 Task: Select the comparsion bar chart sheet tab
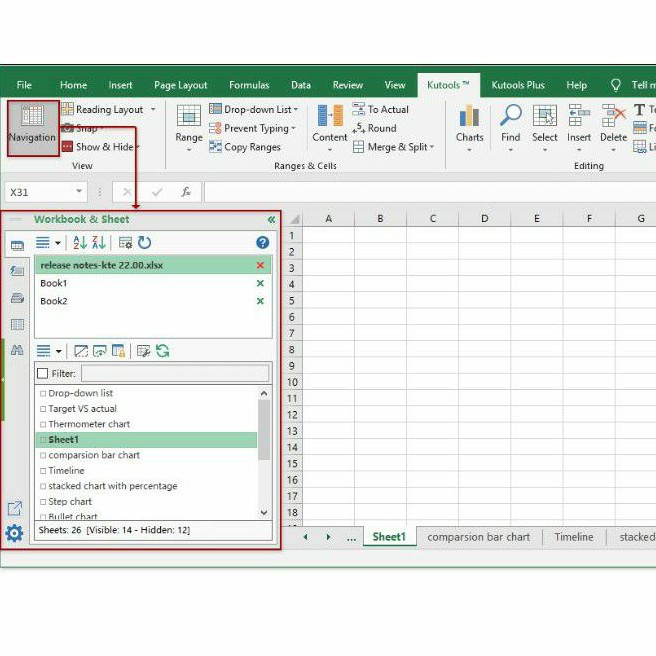(478, 537)
